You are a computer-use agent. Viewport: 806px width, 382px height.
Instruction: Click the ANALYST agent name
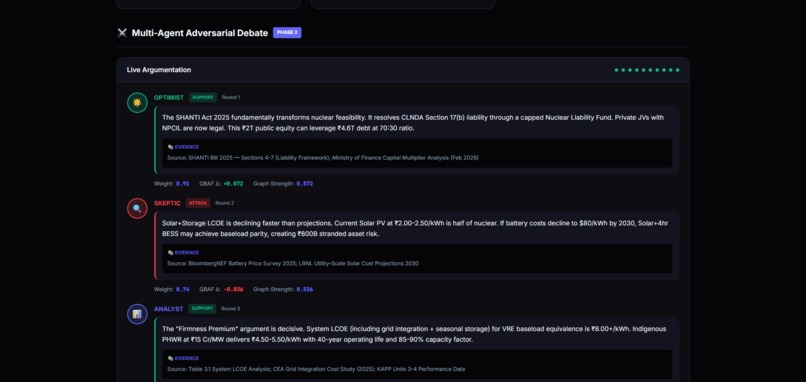coord(169,309)
